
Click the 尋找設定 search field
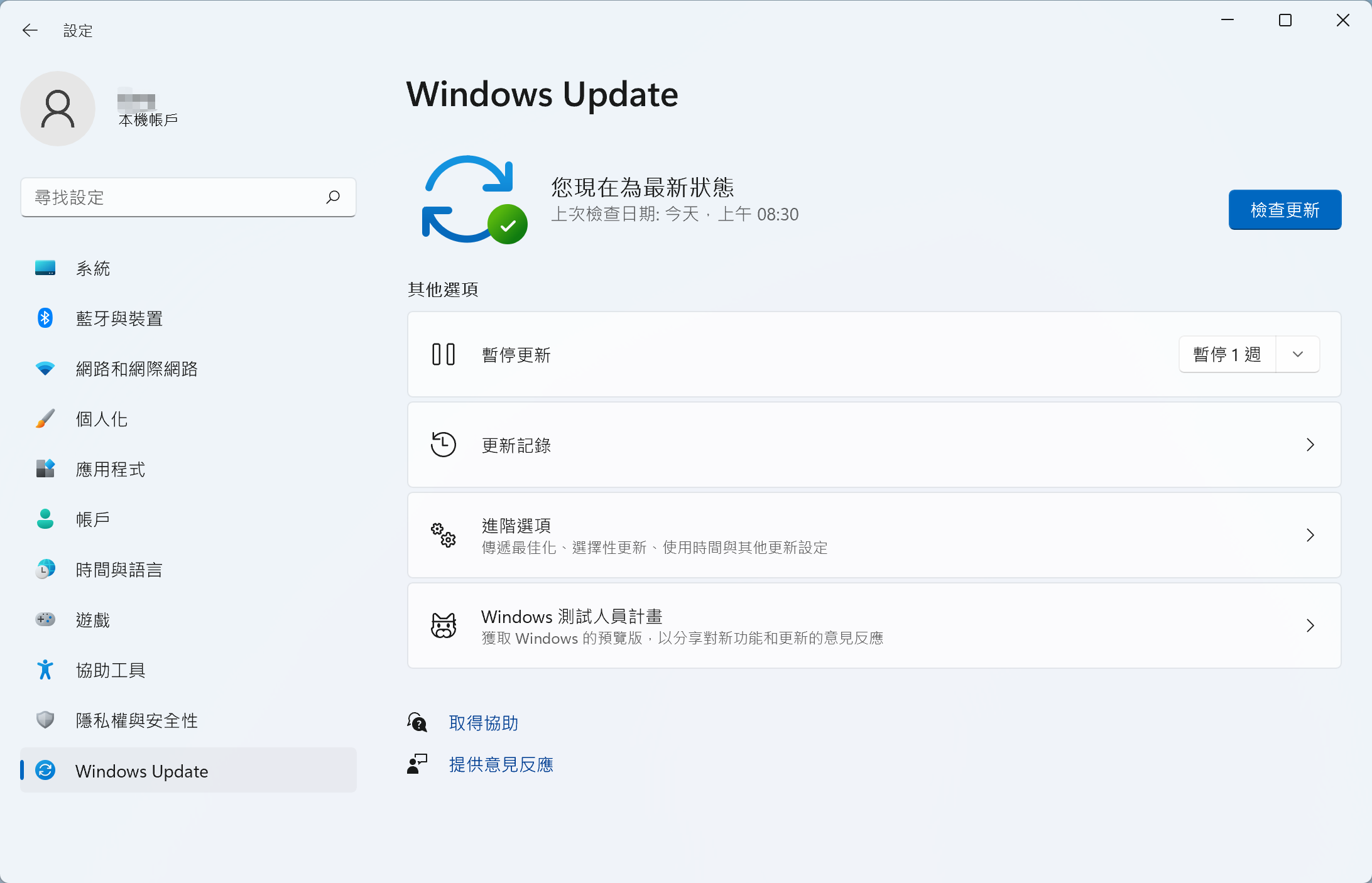188,197
